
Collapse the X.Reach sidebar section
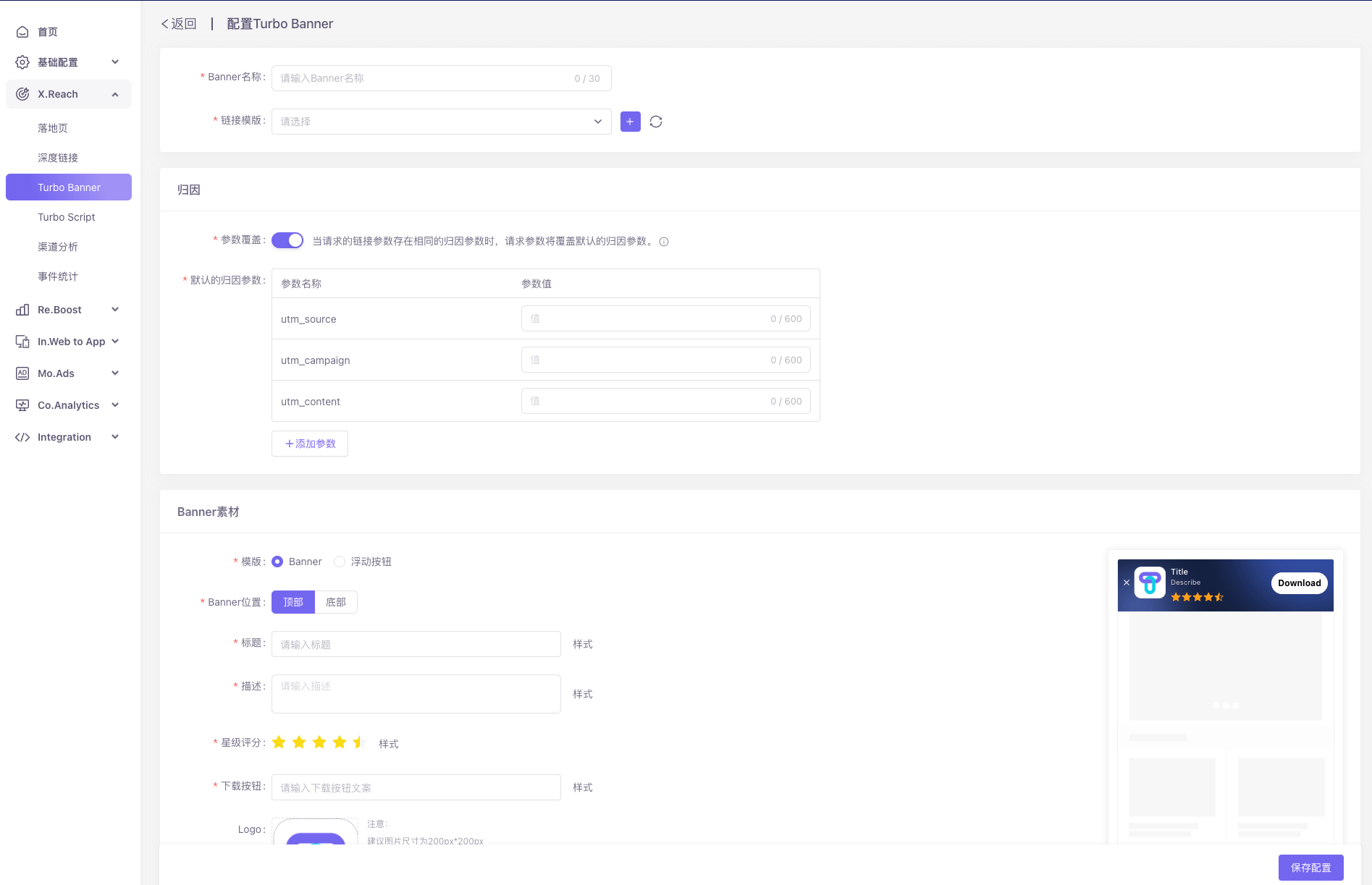pyautogui.click(x=115, y=94)
